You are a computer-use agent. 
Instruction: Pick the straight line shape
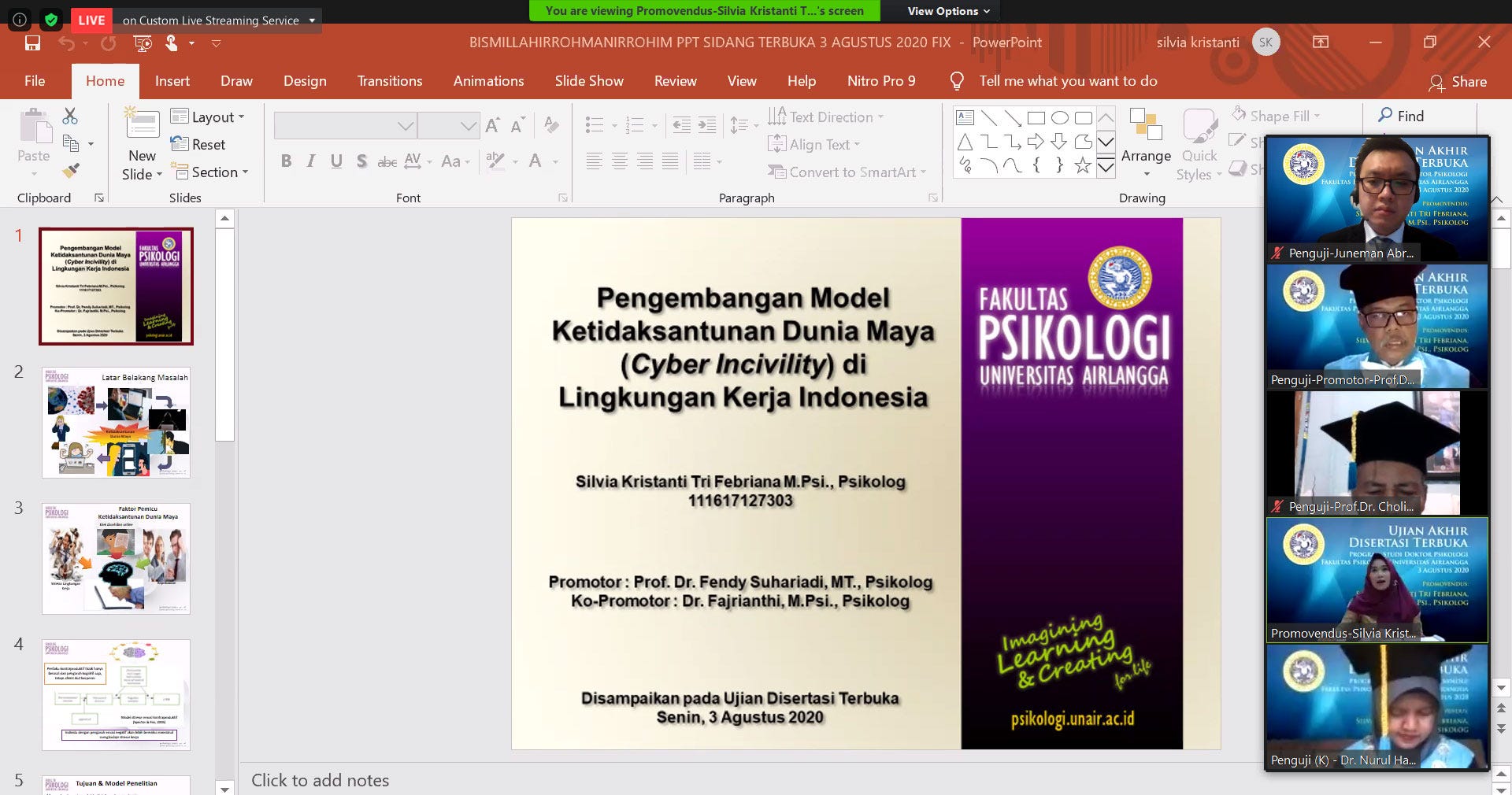point(989,118)
